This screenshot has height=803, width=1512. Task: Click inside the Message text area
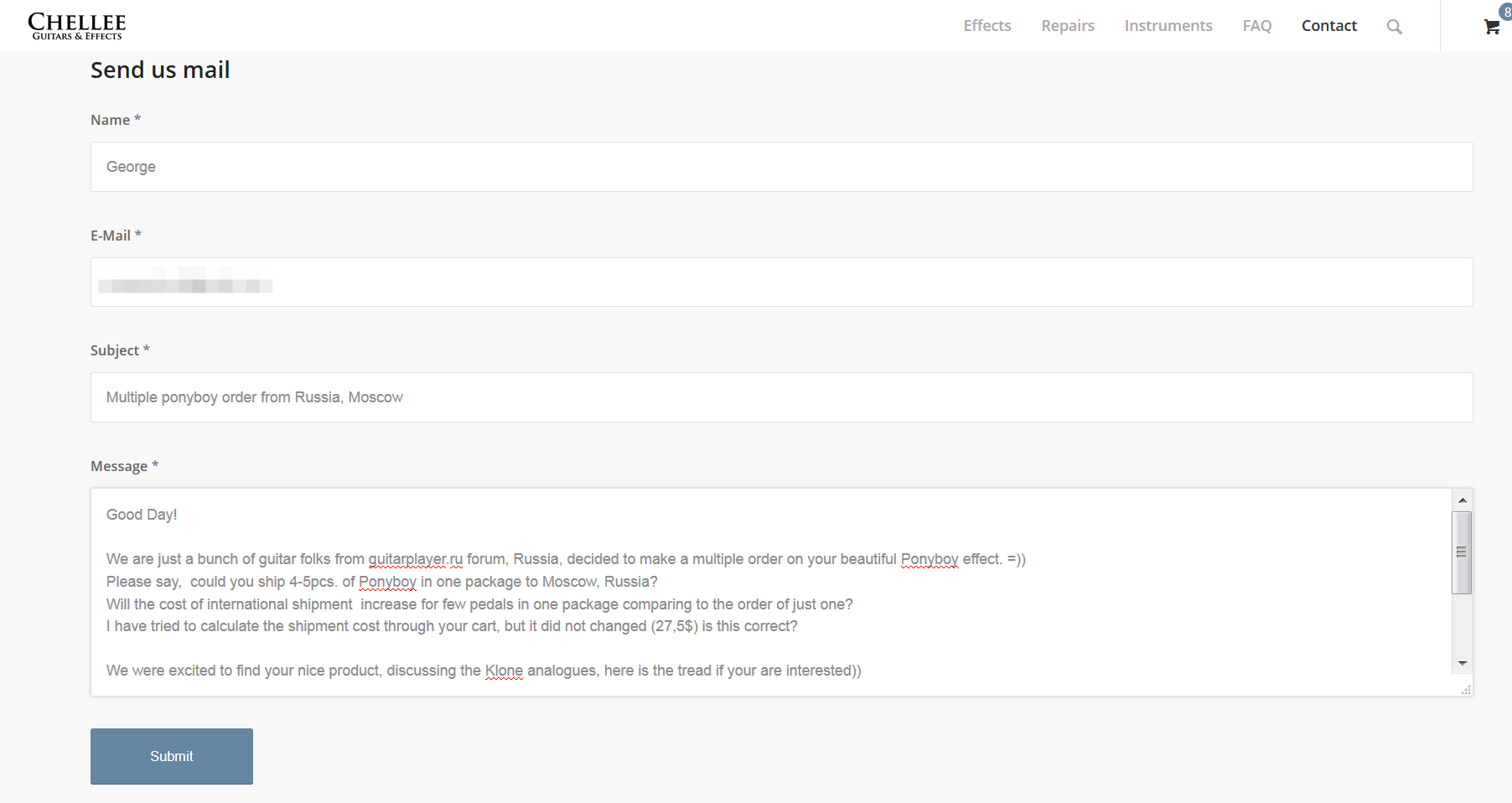tap(771, 592)
